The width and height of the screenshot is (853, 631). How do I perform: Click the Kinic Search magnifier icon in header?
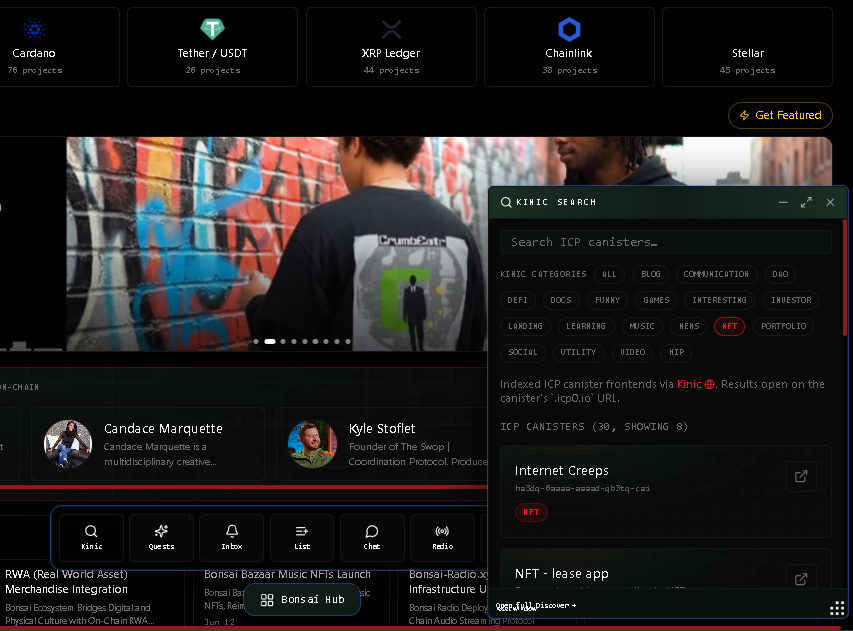(506, 202)
